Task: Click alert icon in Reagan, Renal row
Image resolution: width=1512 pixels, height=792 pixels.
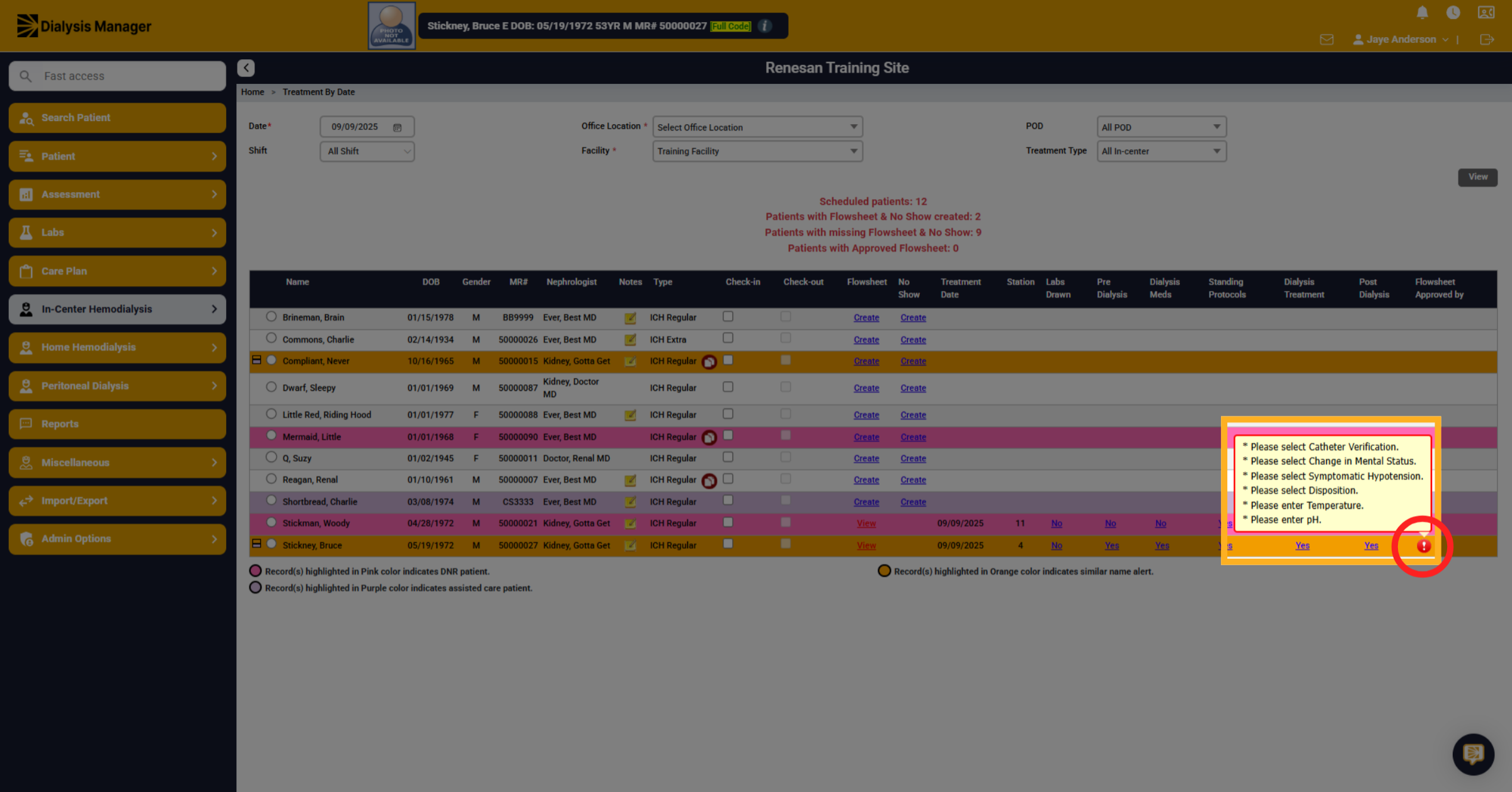Action: pos(709,481)
